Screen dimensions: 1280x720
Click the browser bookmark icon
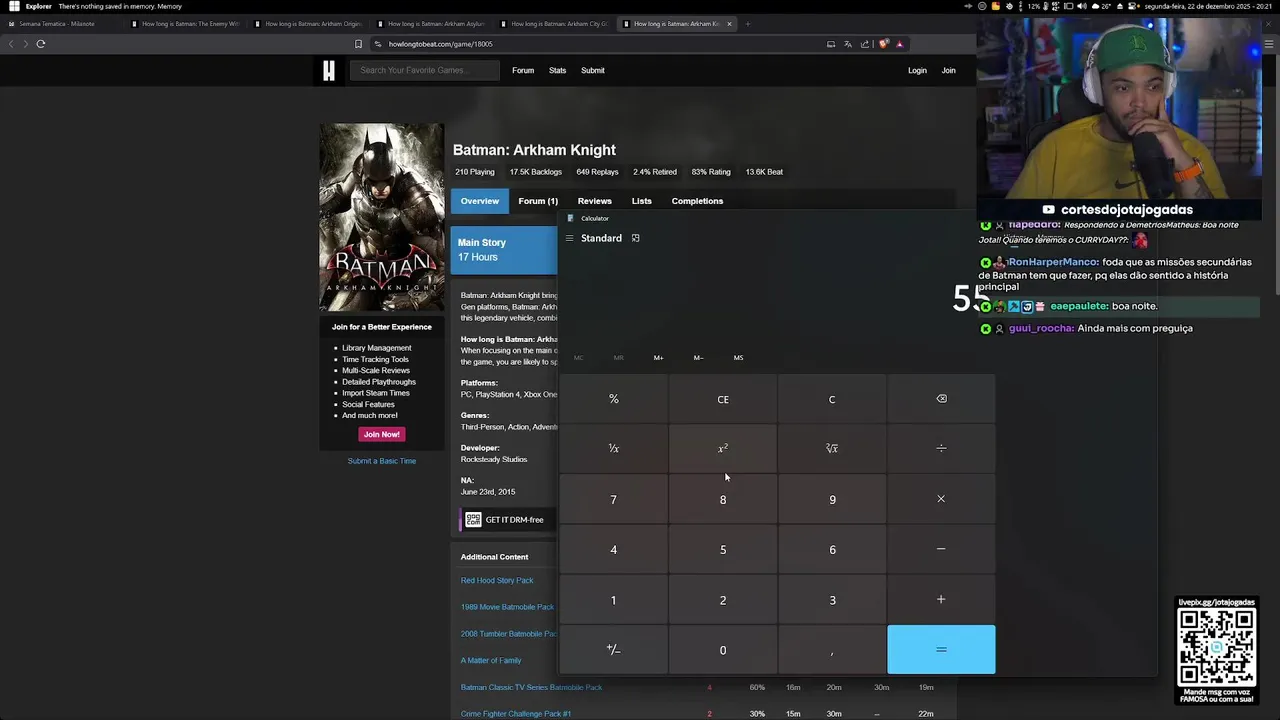coord(358,44)
